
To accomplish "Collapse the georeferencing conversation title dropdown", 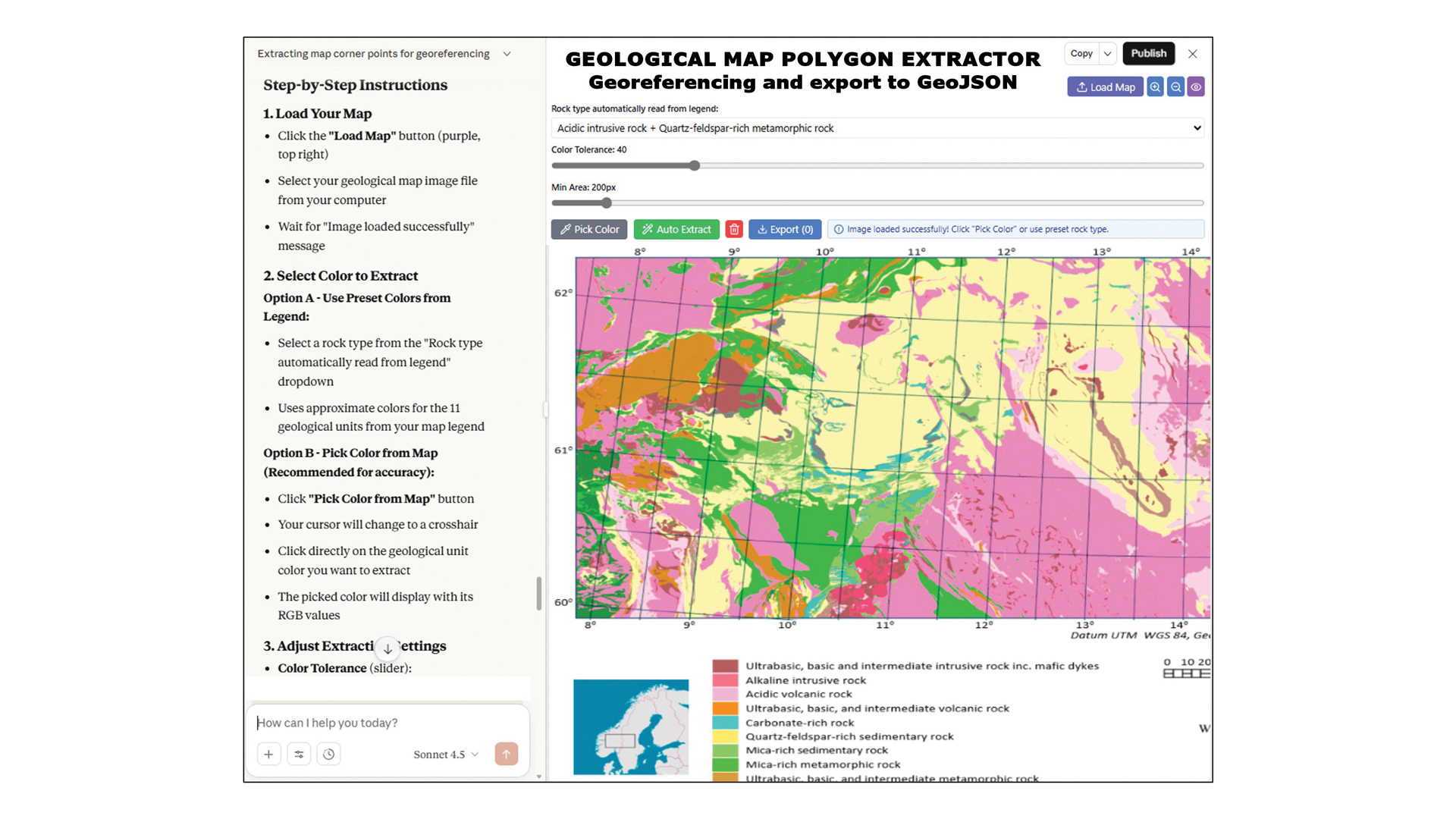I will 507,54.
